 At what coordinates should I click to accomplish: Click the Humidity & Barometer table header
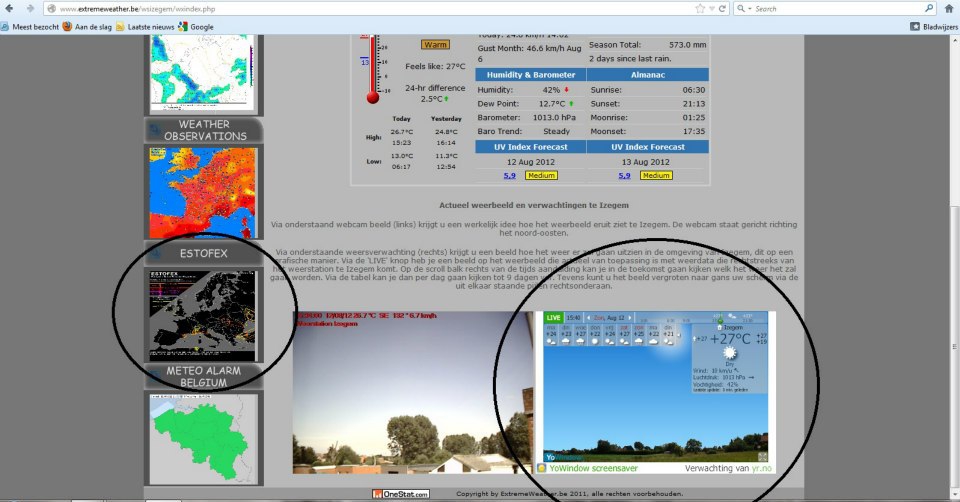pos(531,75)
